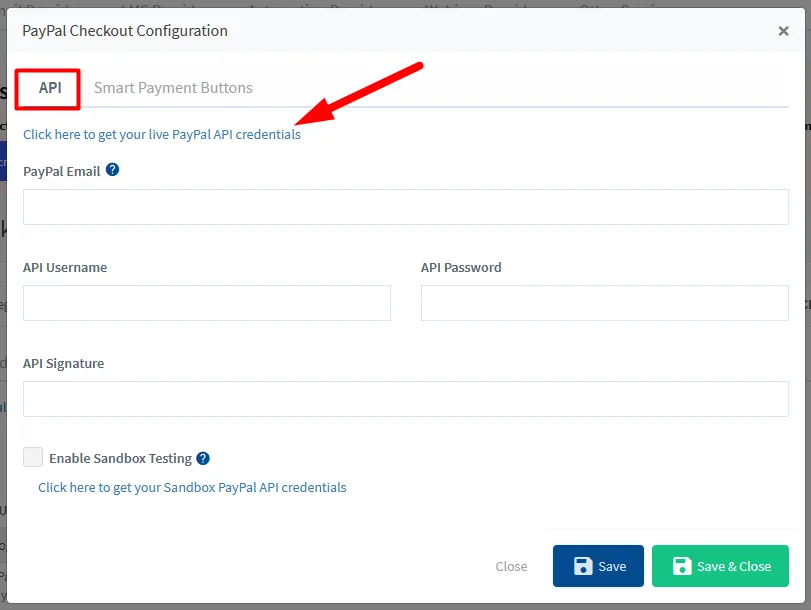Click the Enable Sandbox Testing label

tap(121, 459)
